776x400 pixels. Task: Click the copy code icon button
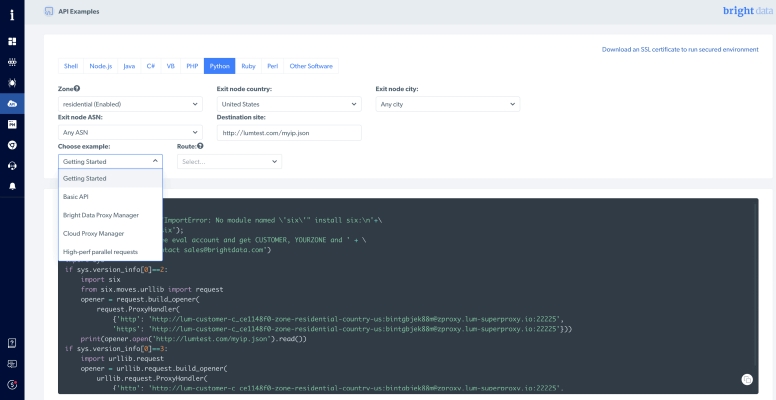tap(746, 379)
